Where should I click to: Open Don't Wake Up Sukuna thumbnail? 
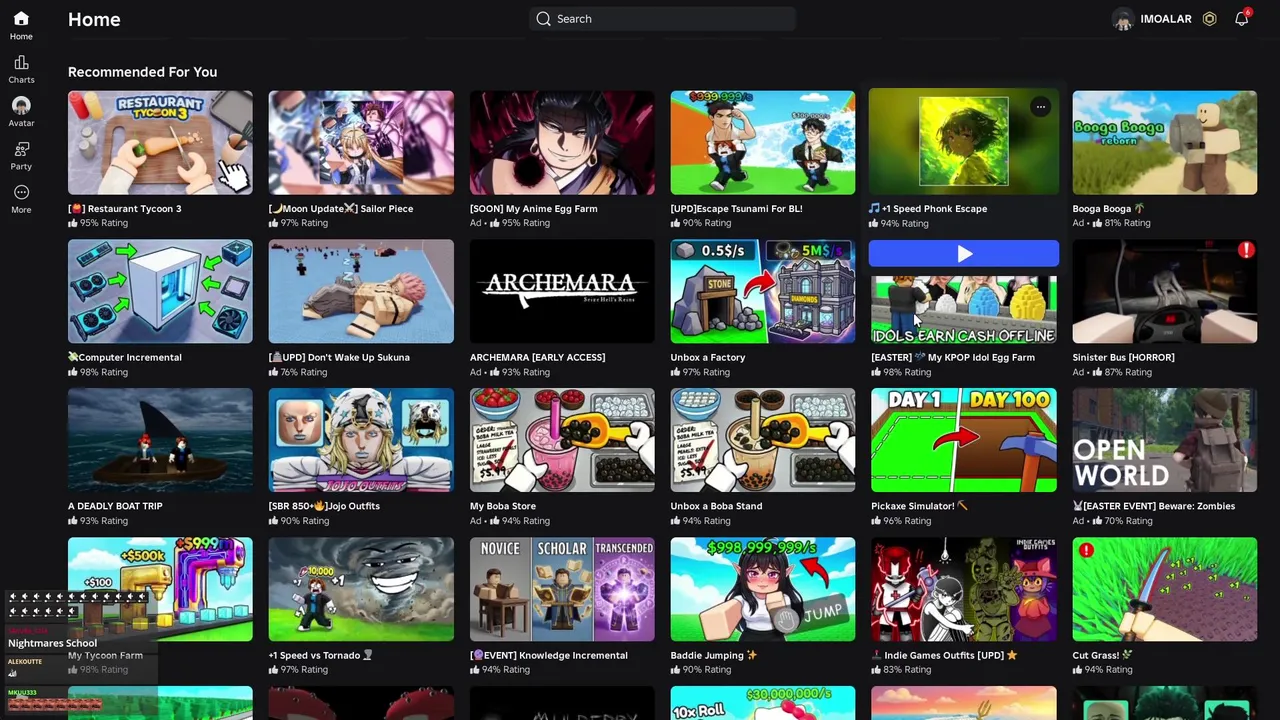tap(361, 292)
